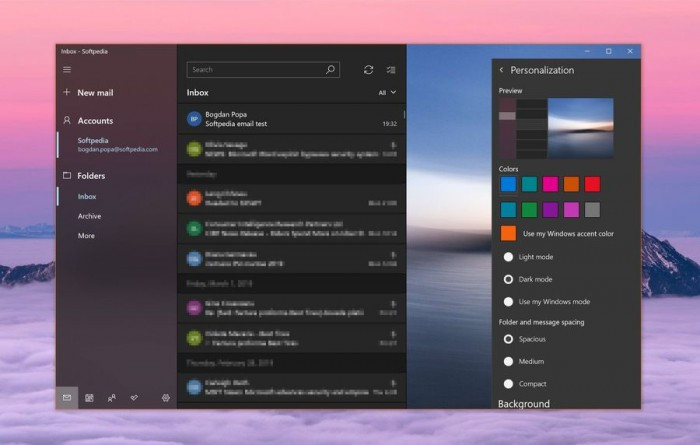The width and height of the screenshot is (700, 445).
Task: Expand the More folders item
Action: pos(86,236)
